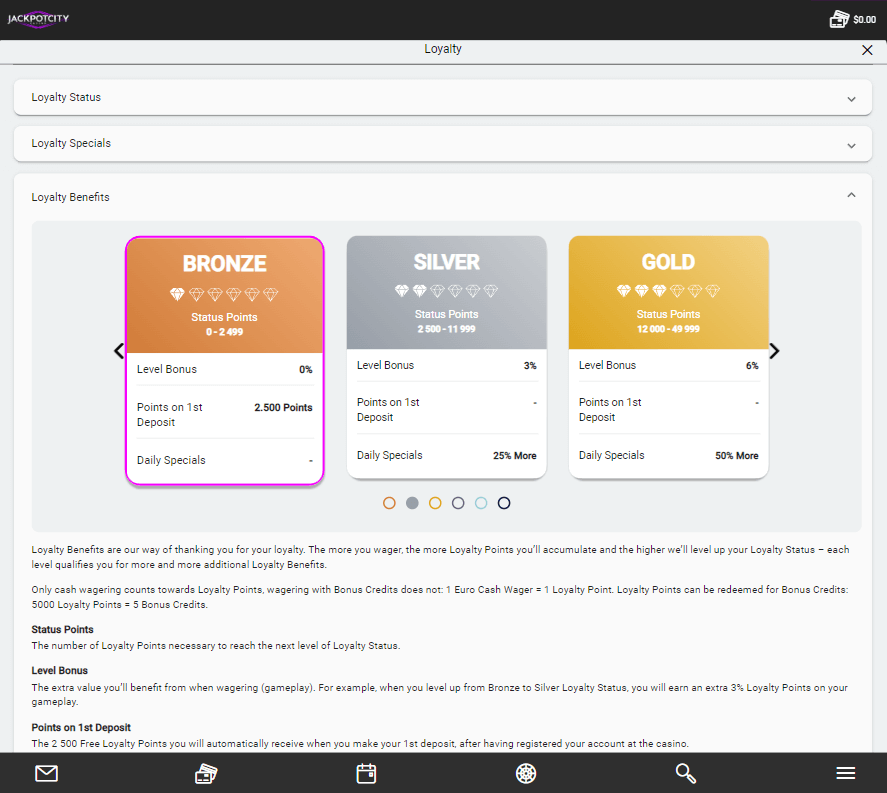887x793 pixels.
Task: Open the casino chip games icon
Action: (x=526, y=773)
